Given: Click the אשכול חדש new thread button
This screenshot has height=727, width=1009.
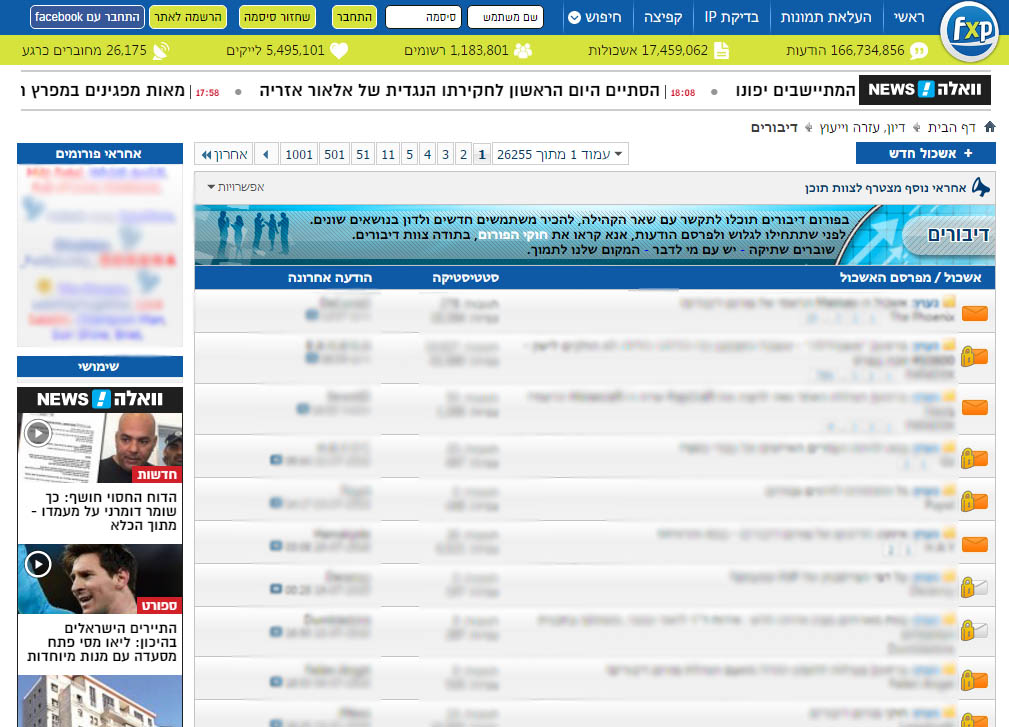Looking at the screenshot, I should 925,153.
